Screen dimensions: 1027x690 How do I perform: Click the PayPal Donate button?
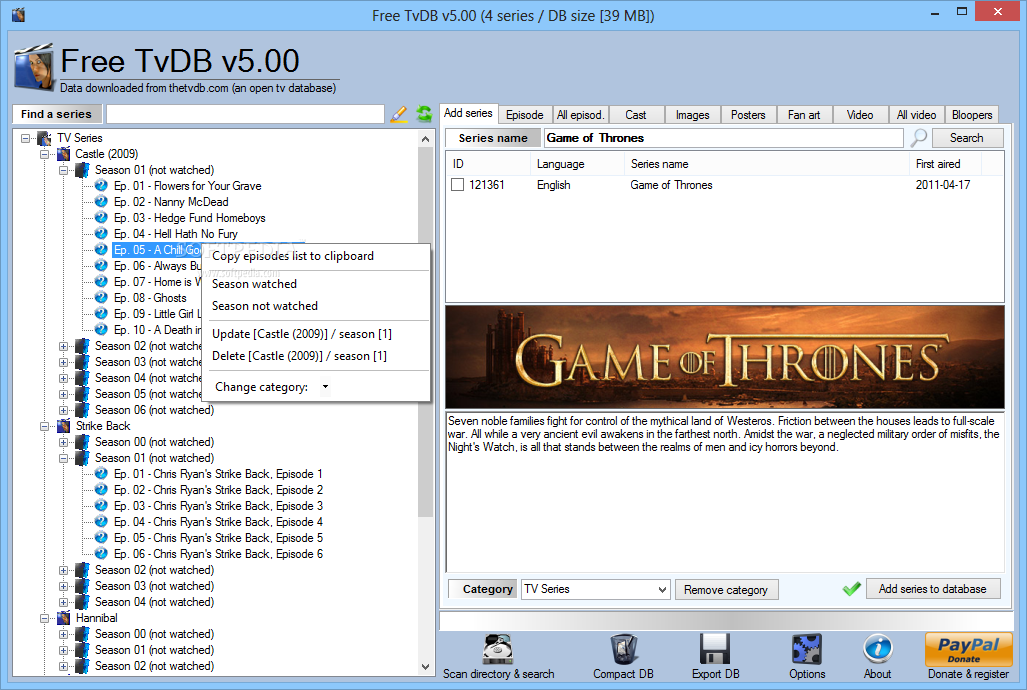[x=969, y=649]
